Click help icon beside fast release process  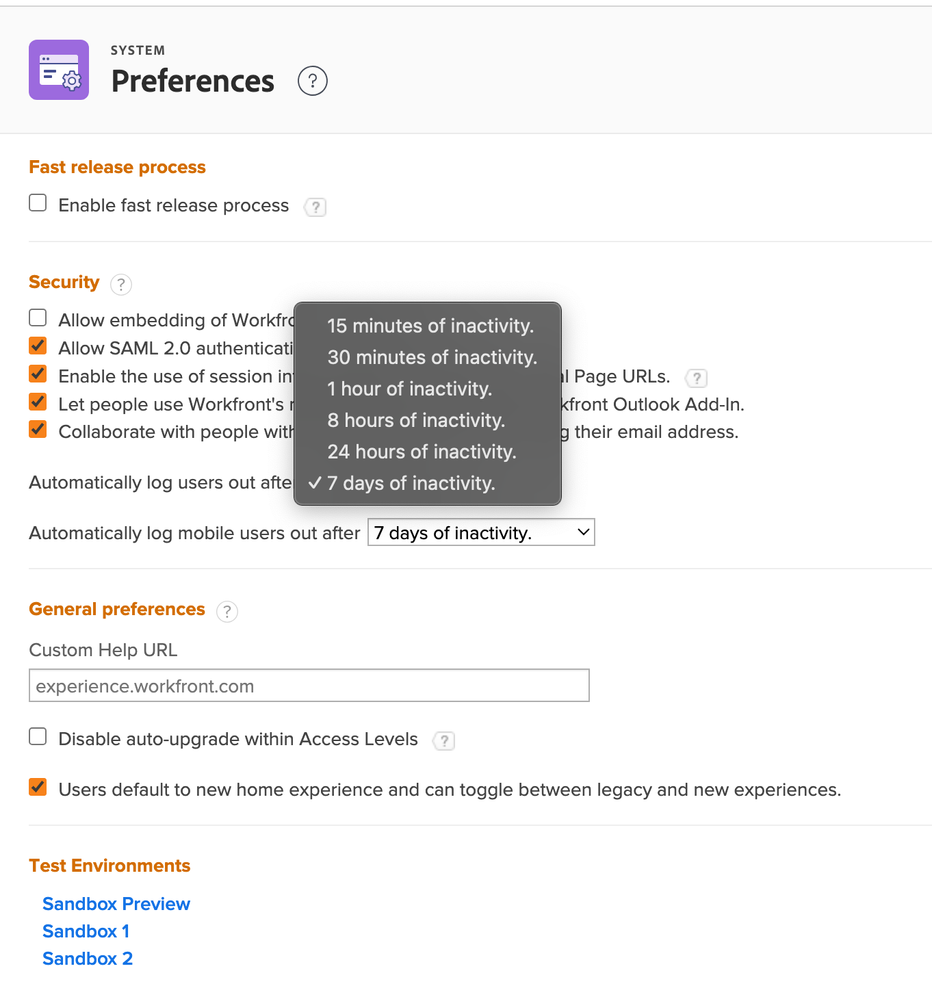coord(316,207)
